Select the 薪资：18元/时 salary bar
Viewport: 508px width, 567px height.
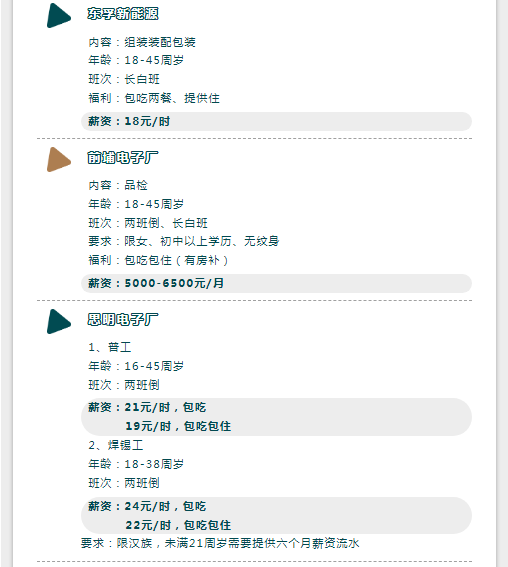[276, 121]
